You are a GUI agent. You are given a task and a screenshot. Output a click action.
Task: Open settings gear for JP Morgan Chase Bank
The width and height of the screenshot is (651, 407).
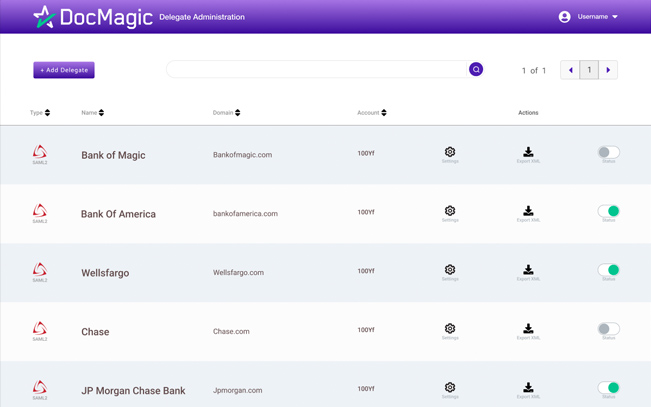pos(450,388)
